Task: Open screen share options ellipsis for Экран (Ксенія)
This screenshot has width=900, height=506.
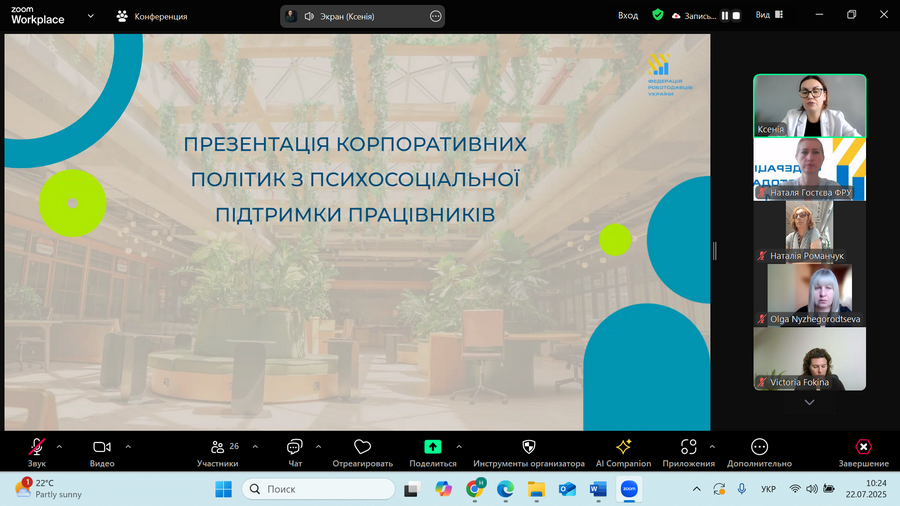Action: pos(436,16)
